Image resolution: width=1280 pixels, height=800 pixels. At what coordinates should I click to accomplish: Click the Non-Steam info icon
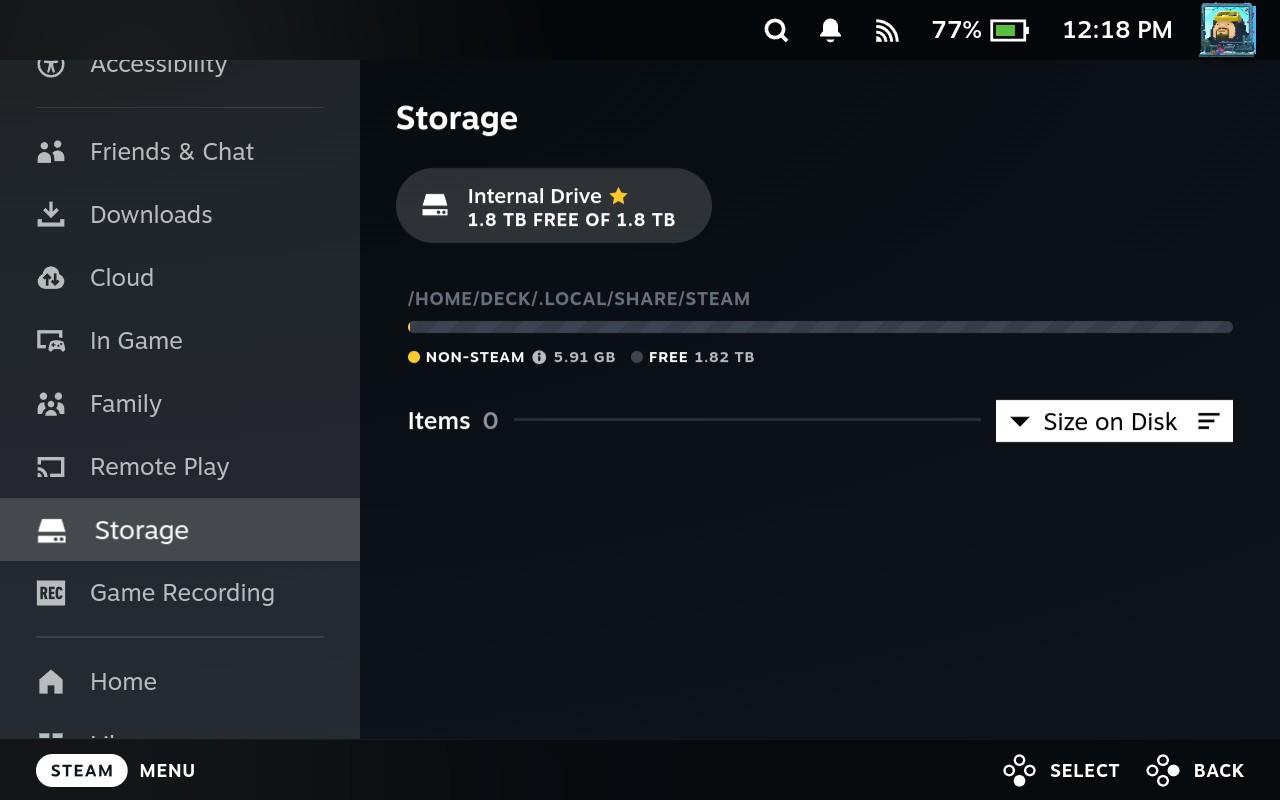click(539, 357)
